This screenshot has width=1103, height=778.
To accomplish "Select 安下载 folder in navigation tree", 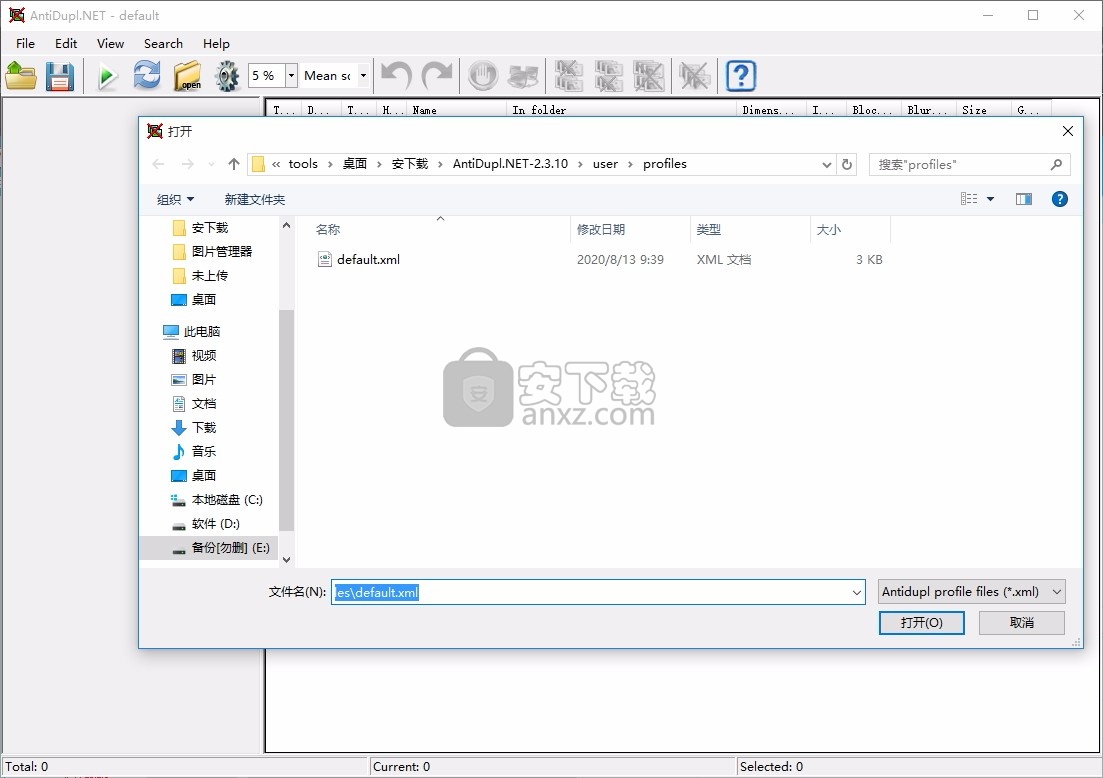I will click(210, 228).
